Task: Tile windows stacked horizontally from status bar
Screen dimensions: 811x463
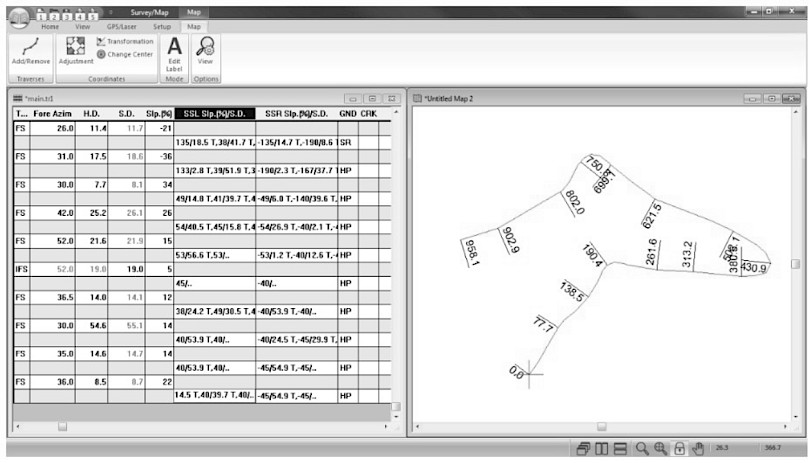Action: [620, 450]
